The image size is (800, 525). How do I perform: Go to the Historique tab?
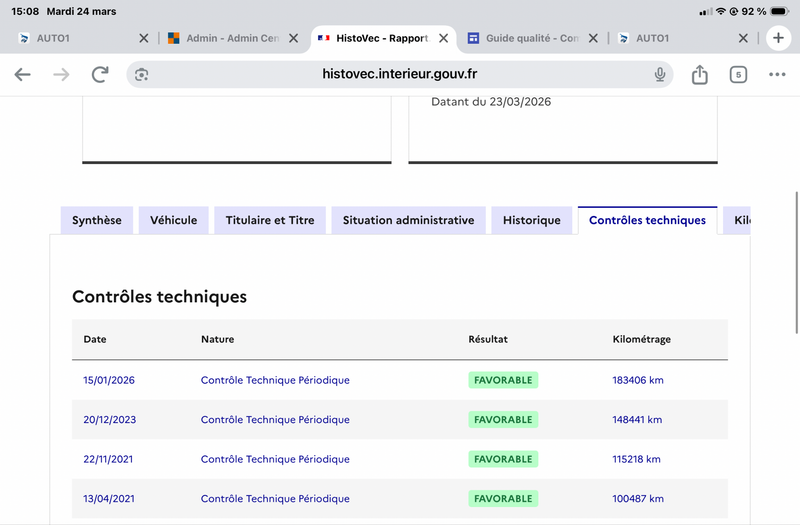pyautogui.click(x=532, y=220)
